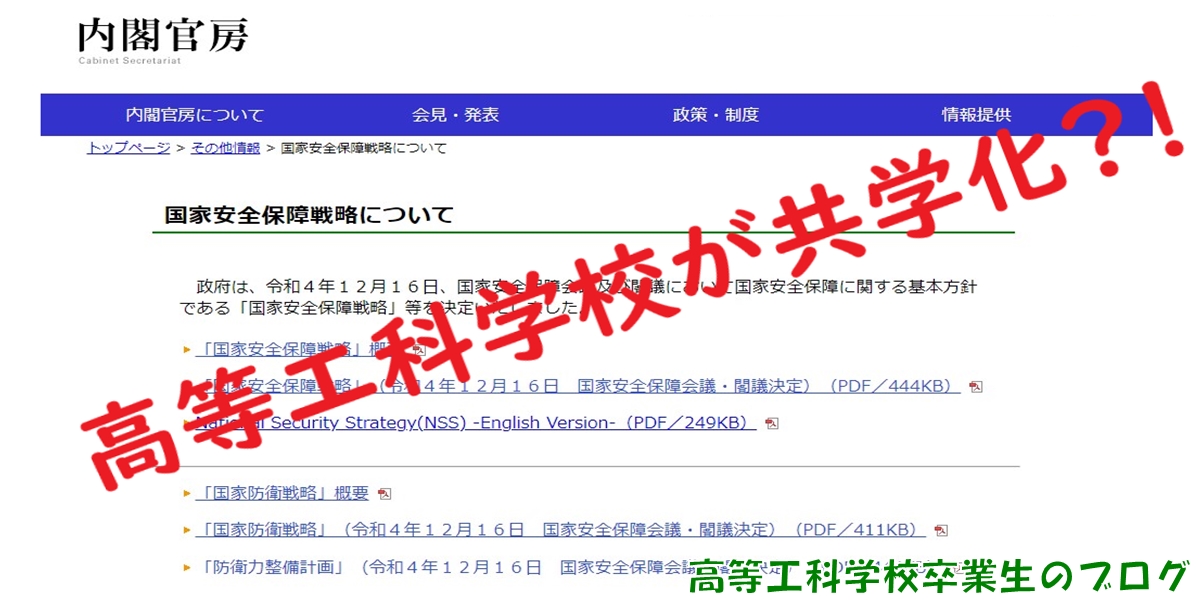Open the 「国家安全保障戦略」概要 link

tap(299, 350)
